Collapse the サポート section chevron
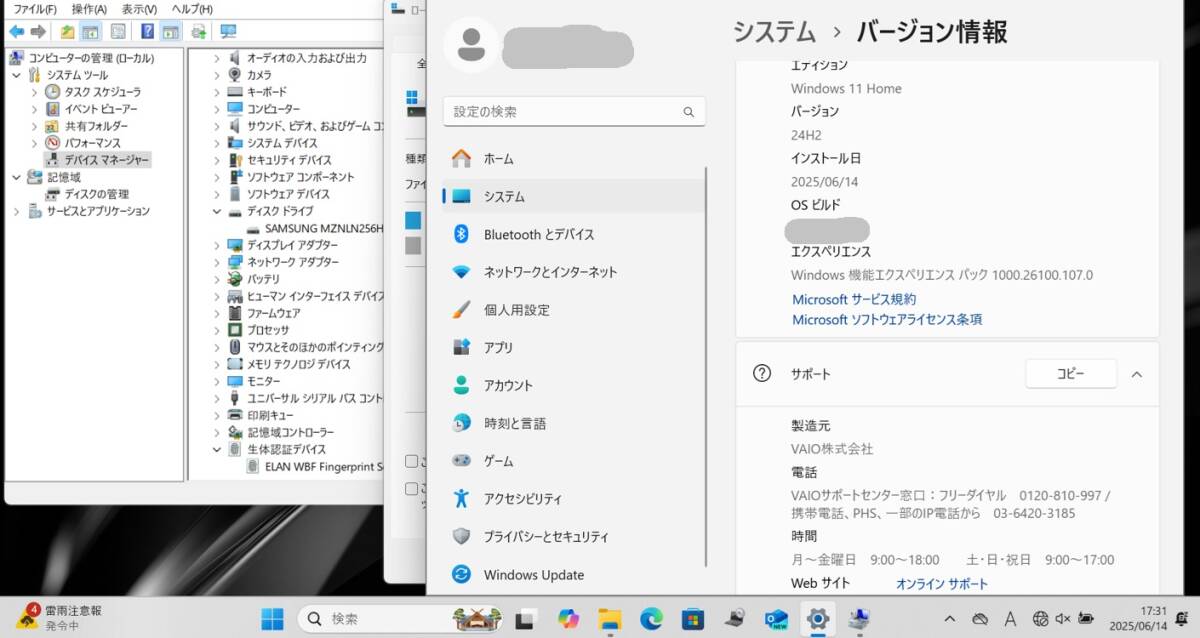 tap(1136, 374)
